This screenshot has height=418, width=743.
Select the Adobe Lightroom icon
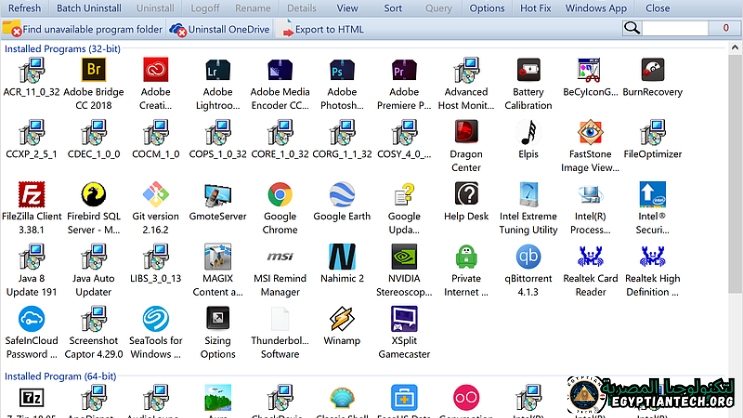point(217,70)
